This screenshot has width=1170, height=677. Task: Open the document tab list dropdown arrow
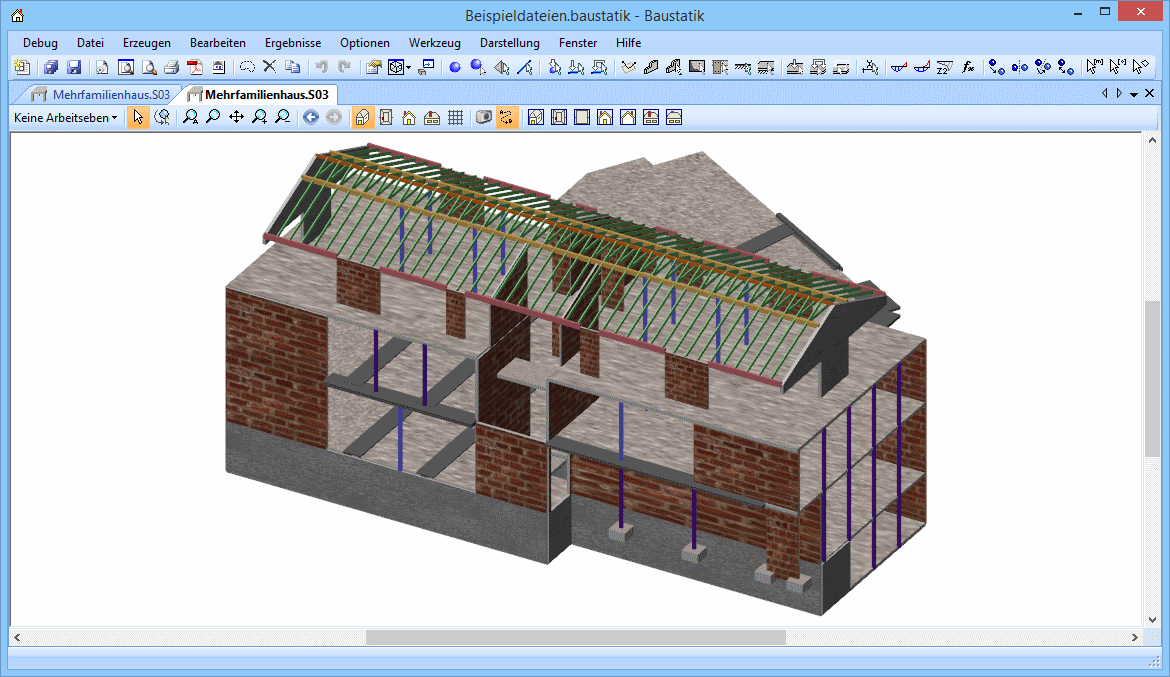point(1134,94)
